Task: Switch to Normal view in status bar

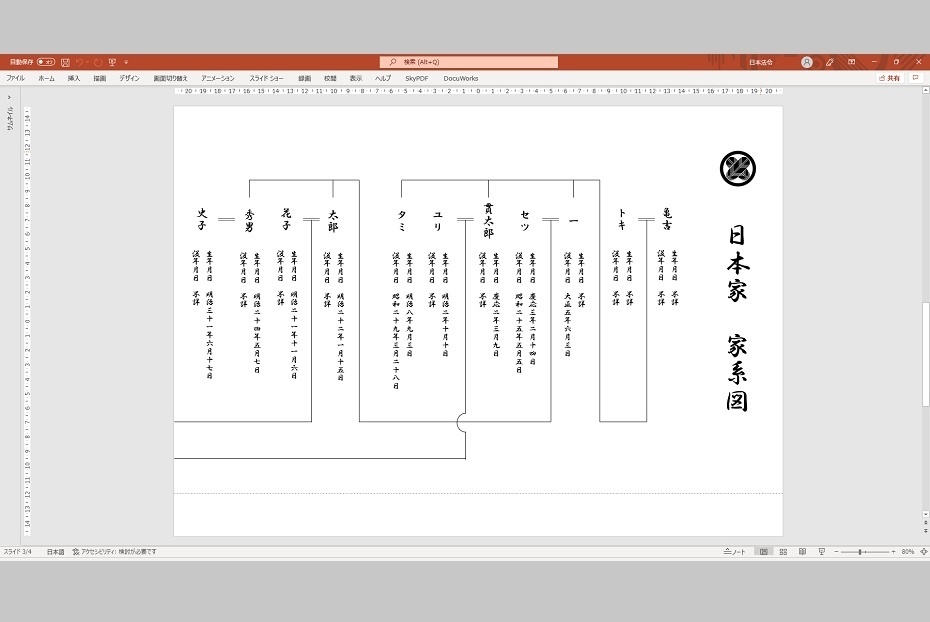Action: [763, 551]
